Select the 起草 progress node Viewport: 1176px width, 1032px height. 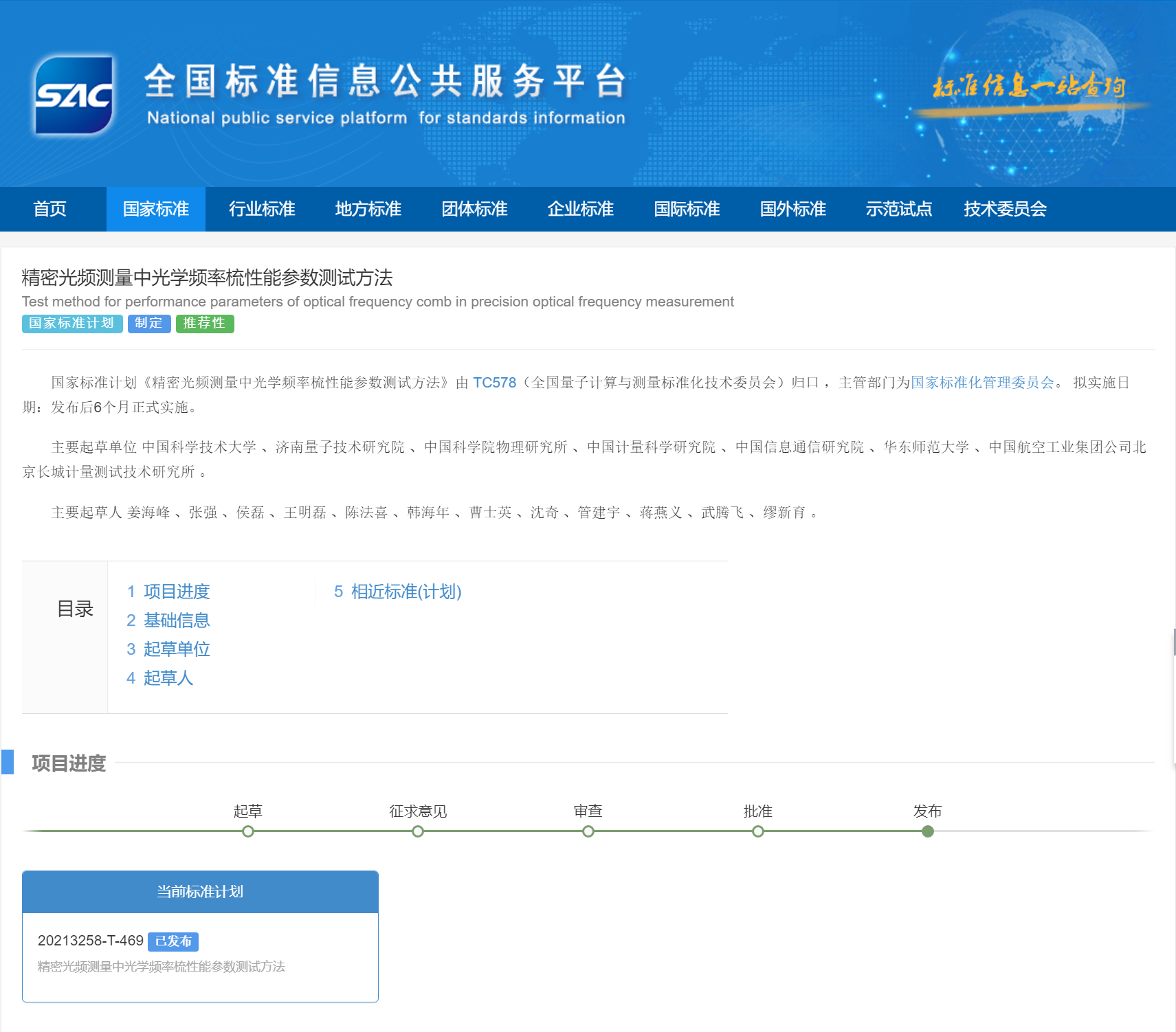coord(248,831)
